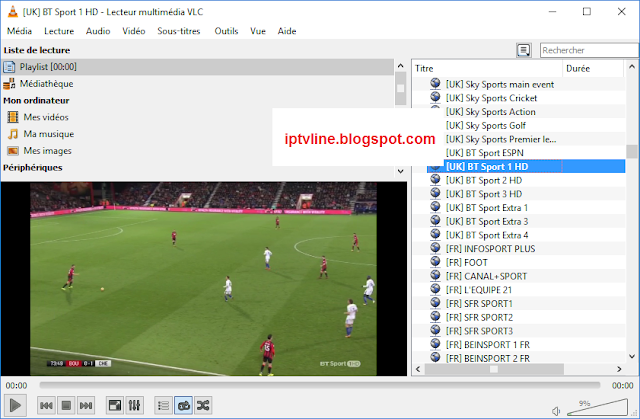The image size is (640, 419).
Task: Select [FR] L'EQUIPE 21 channel
Action: tap(479, 290)
